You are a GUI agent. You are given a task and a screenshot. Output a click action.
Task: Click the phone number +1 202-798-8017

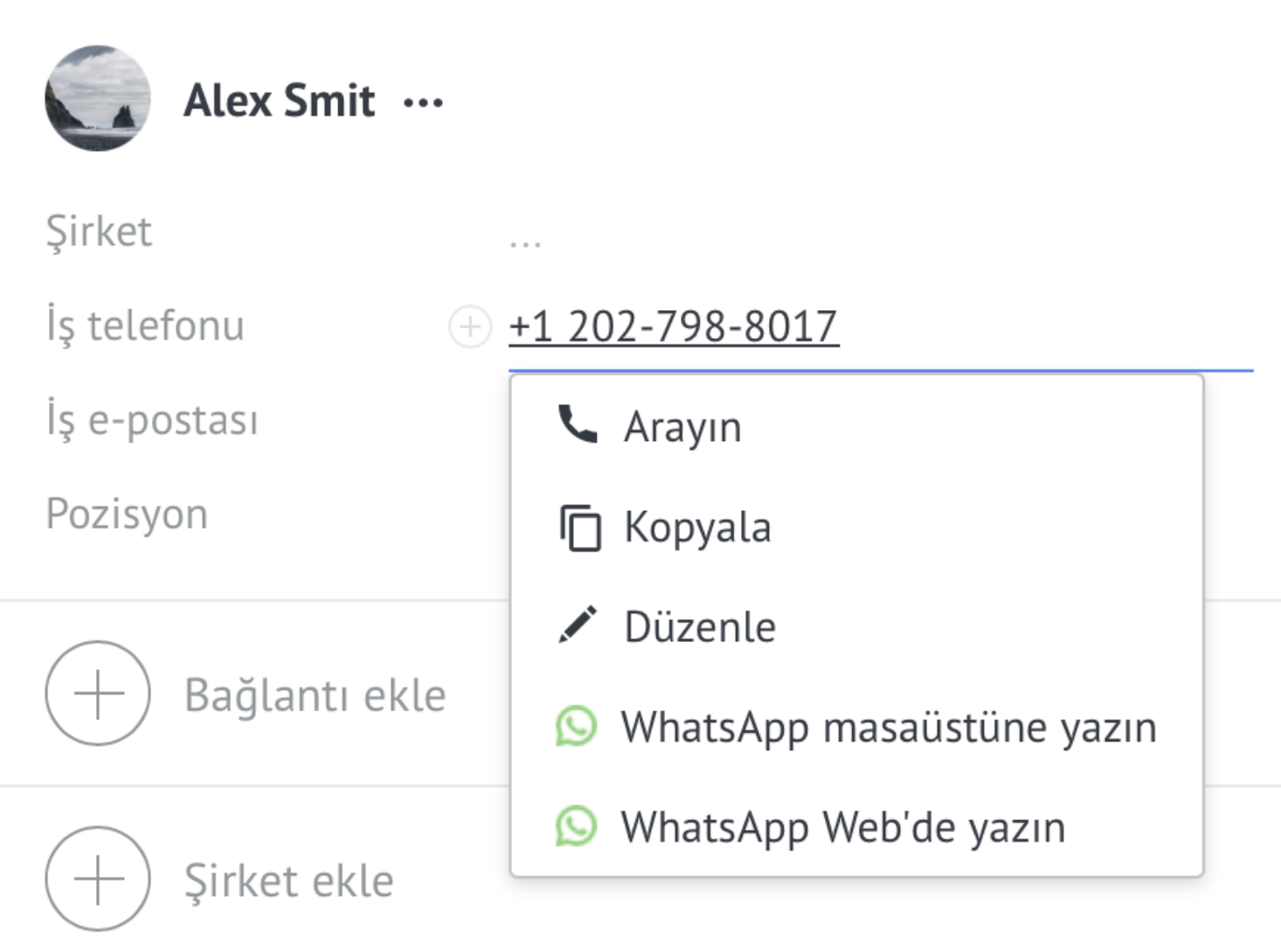(674, 327)
